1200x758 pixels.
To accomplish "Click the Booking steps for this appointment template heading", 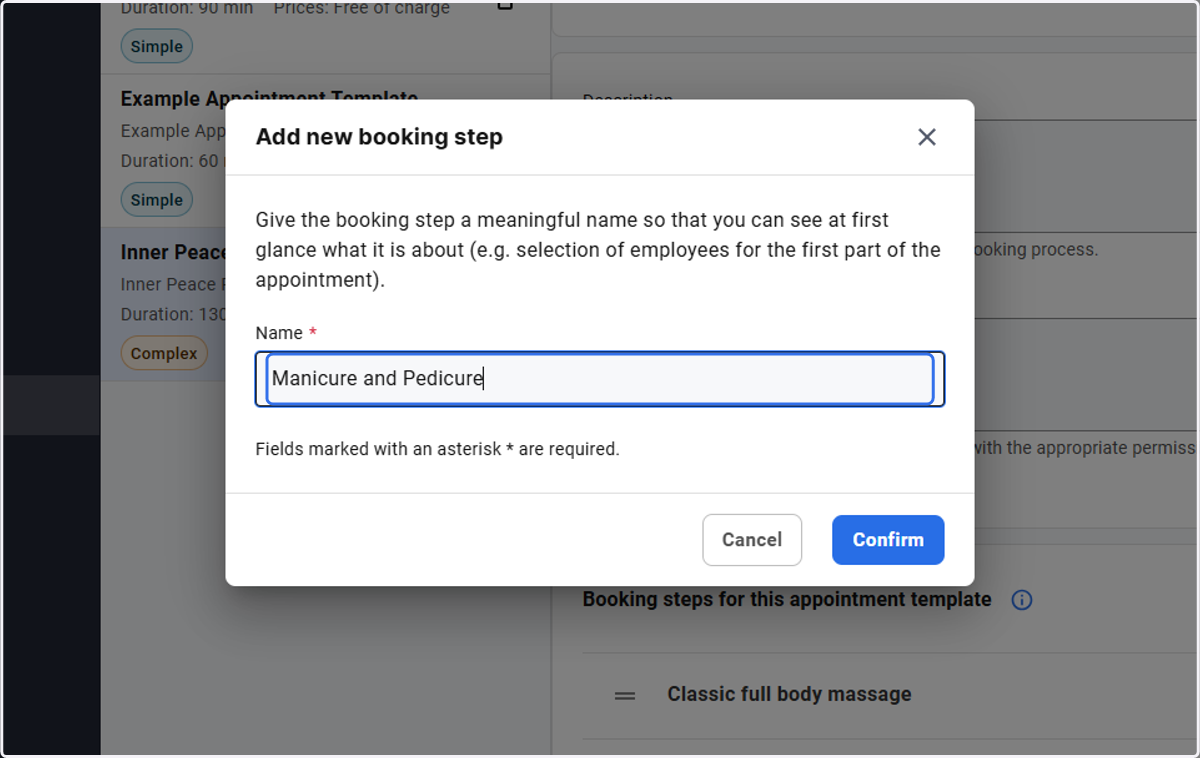I will click(x=787, y=600).
